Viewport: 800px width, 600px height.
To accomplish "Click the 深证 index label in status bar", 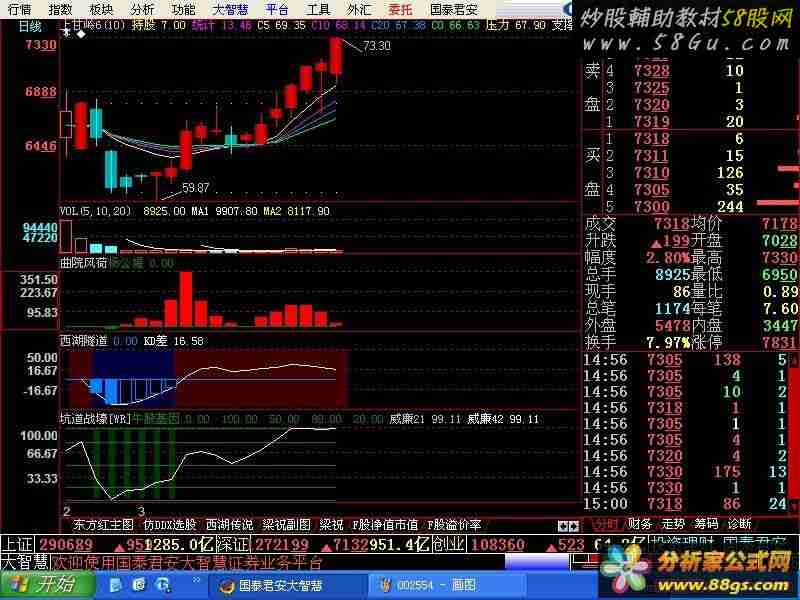I will 233,544.
